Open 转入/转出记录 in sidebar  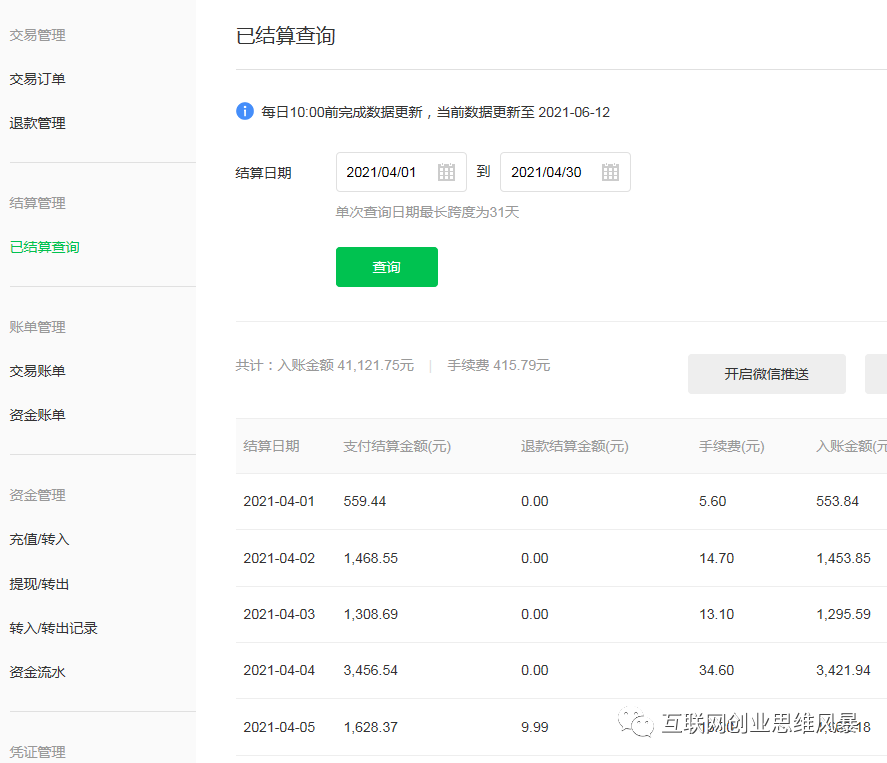(x=54, y=628)
